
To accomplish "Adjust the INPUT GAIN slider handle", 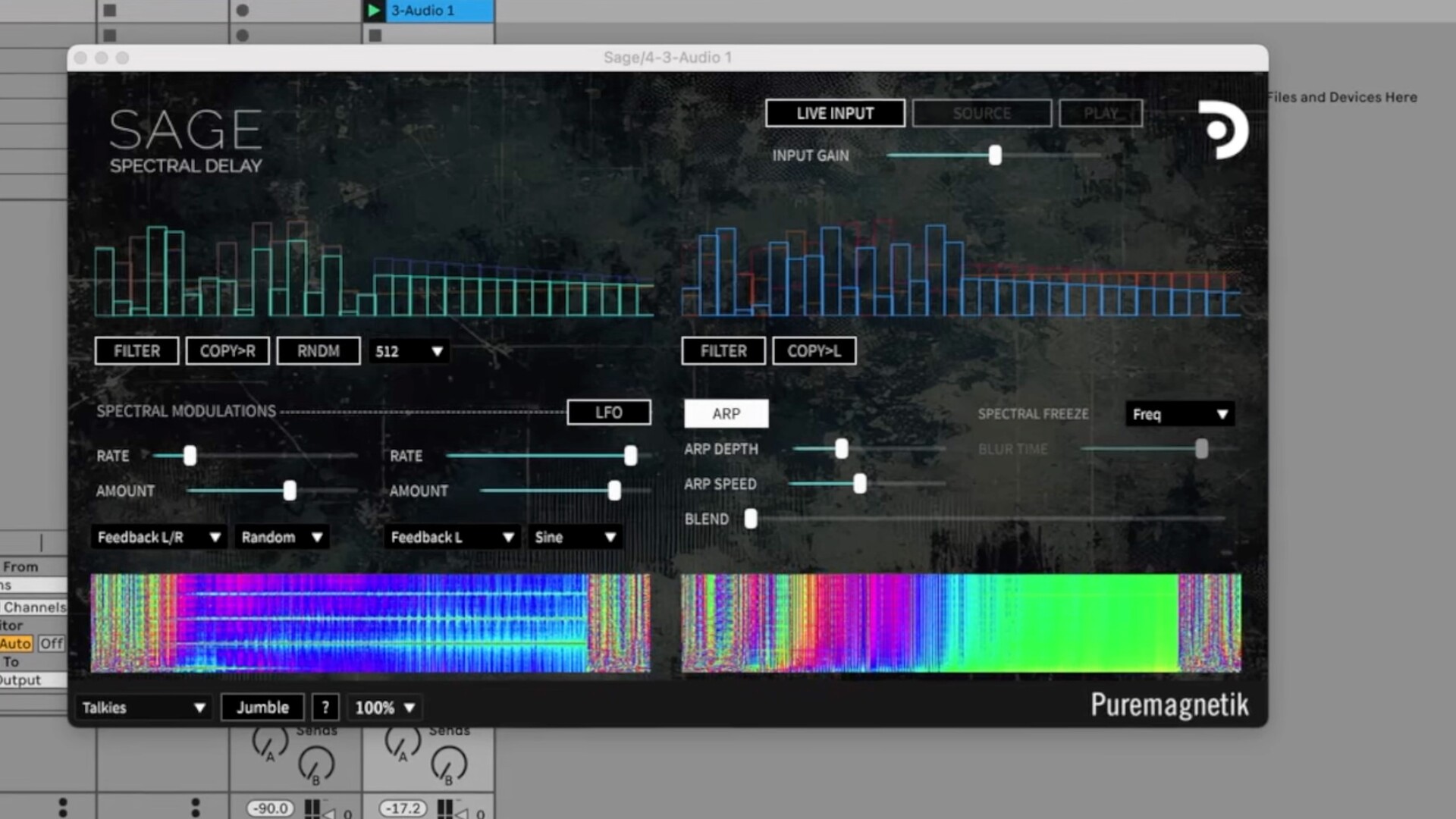I will pyautogui.click(x=995, y=155).
